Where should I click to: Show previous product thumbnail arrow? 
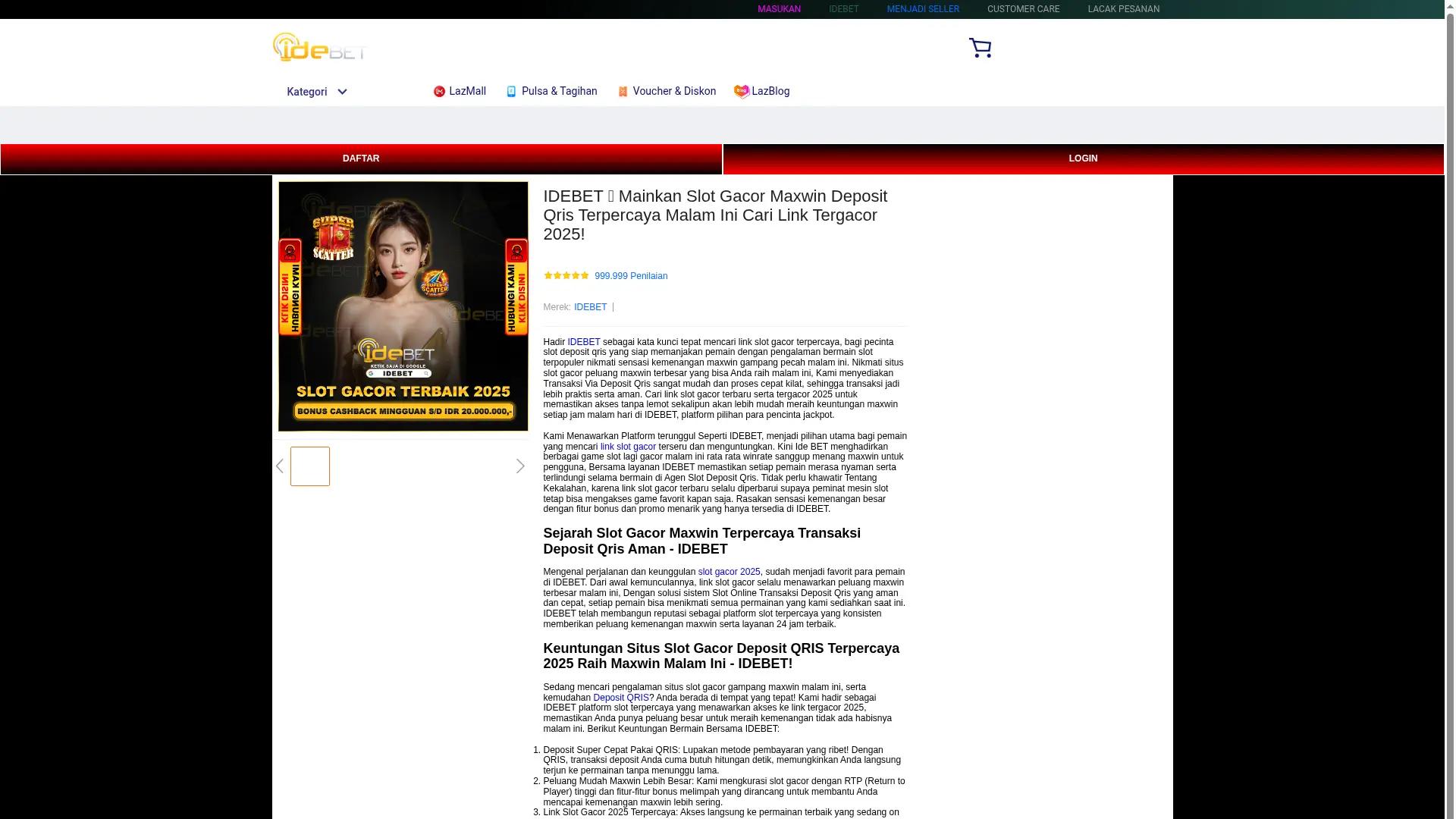pyautogui.click(x=280, y=466)
